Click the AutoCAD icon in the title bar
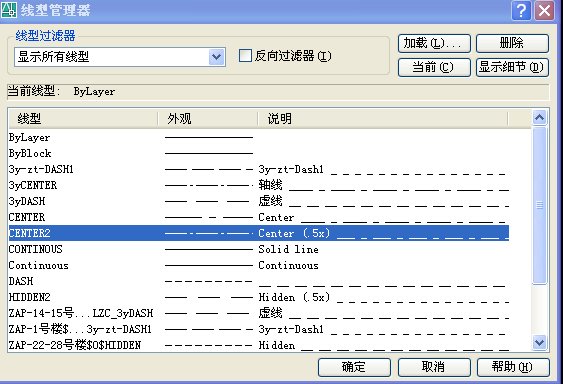563x384 pixels. (x=9, y=9)
